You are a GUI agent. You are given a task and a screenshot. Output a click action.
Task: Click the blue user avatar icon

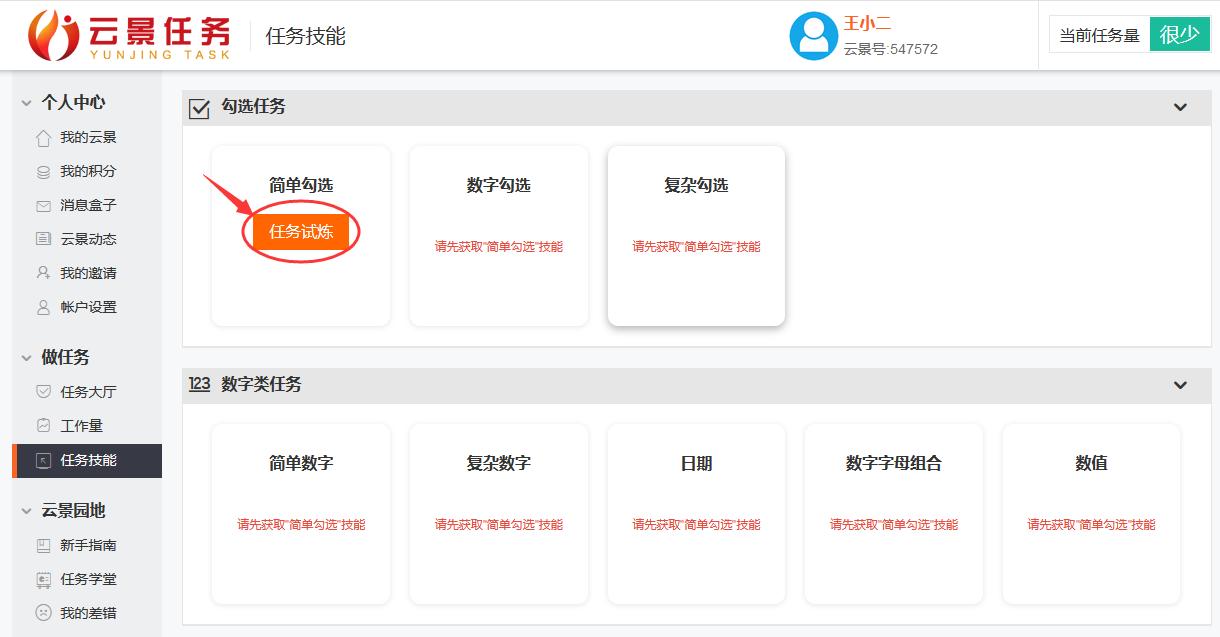pyautogui.click(x=814, y=35)
